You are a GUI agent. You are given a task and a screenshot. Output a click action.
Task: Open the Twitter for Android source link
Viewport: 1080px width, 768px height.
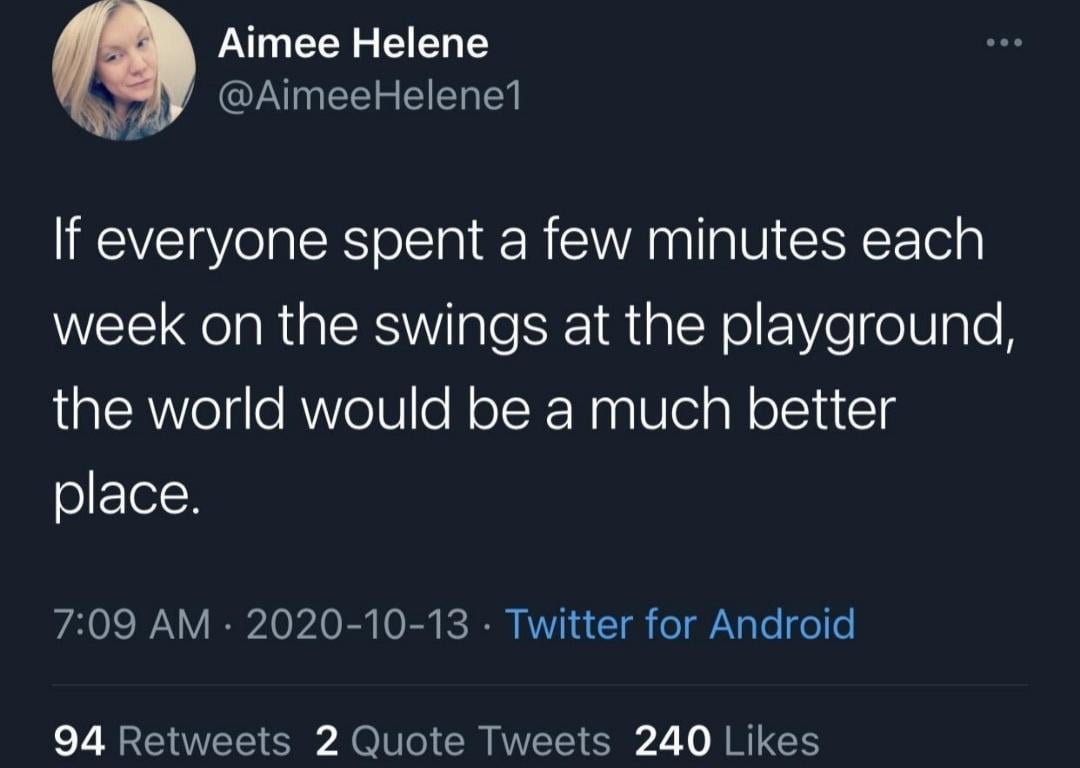coord(680,625)
